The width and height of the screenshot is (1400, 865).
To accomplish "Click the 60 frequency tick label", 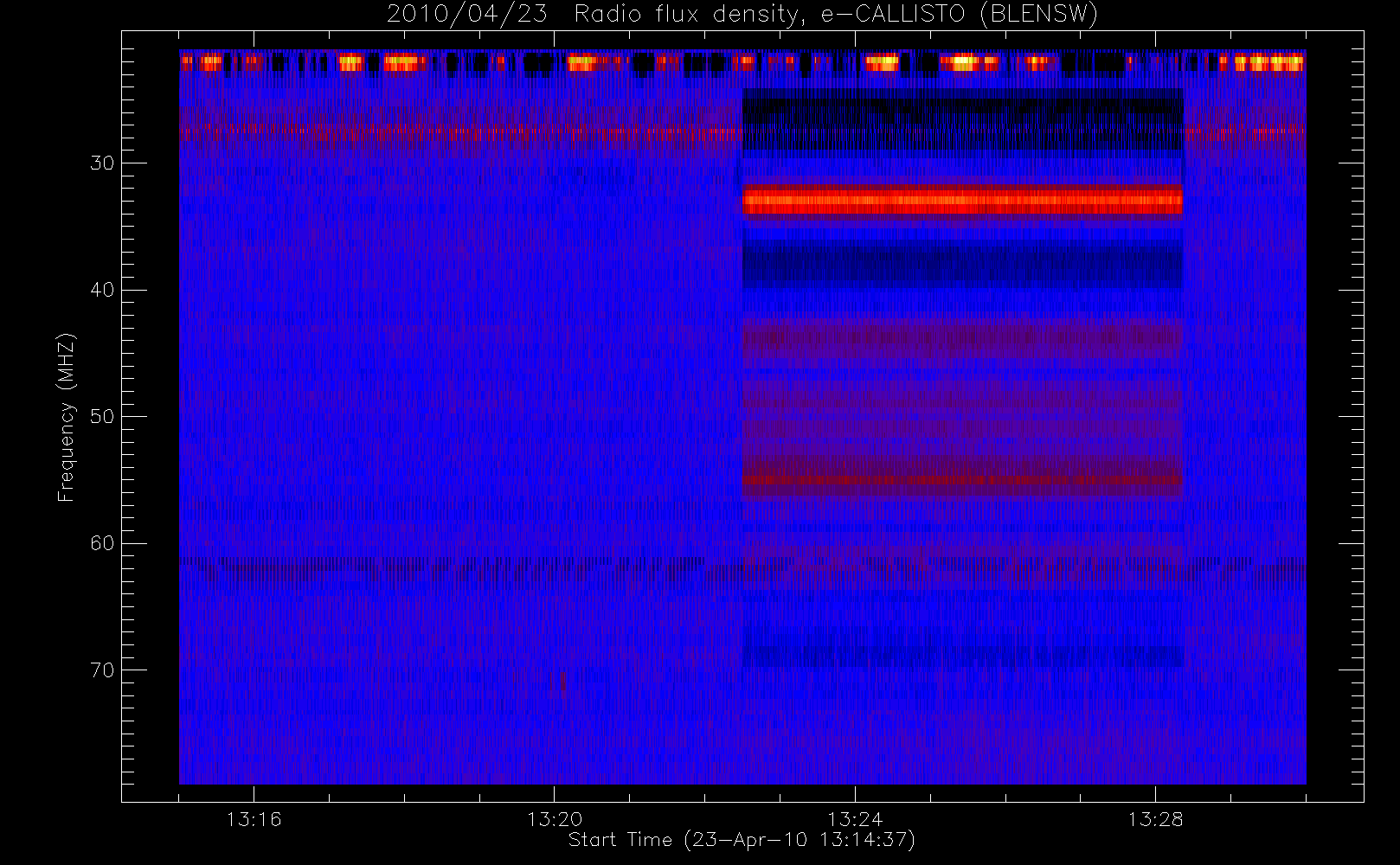I will [x=102, y=543].
